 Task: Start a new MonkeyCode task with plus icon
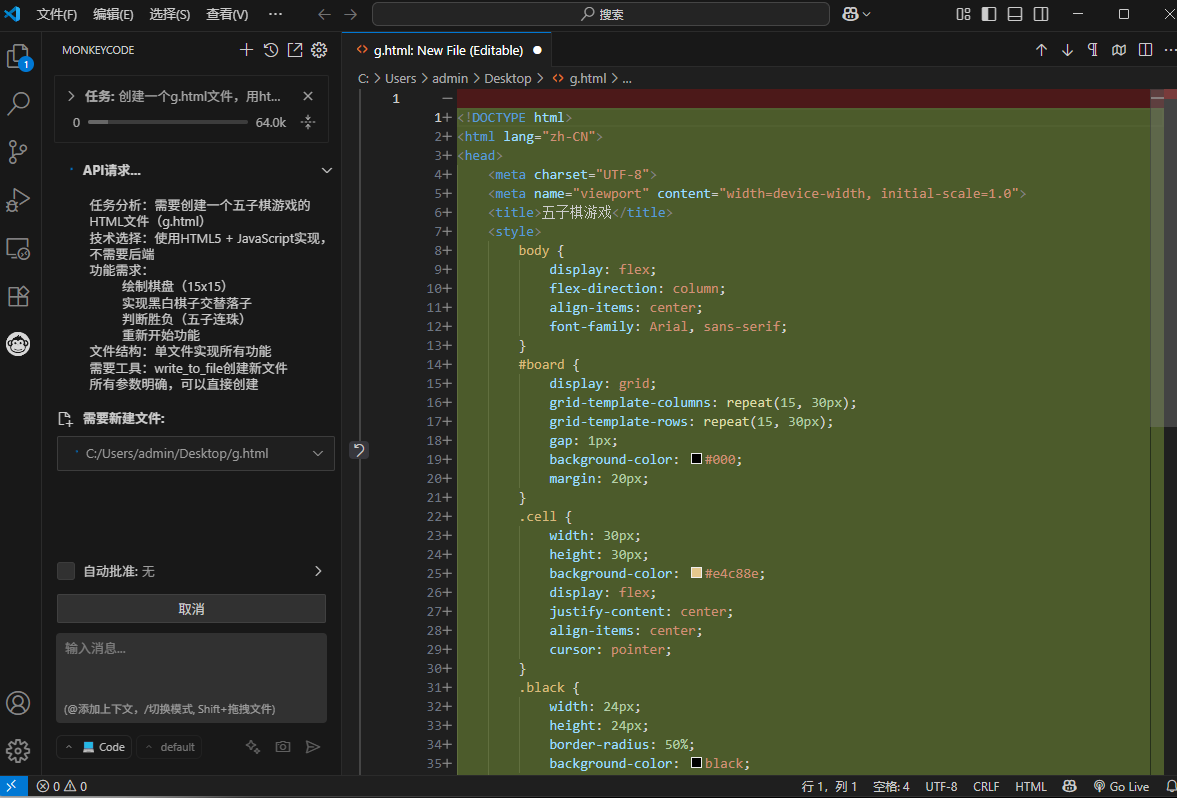coord(246,50)
